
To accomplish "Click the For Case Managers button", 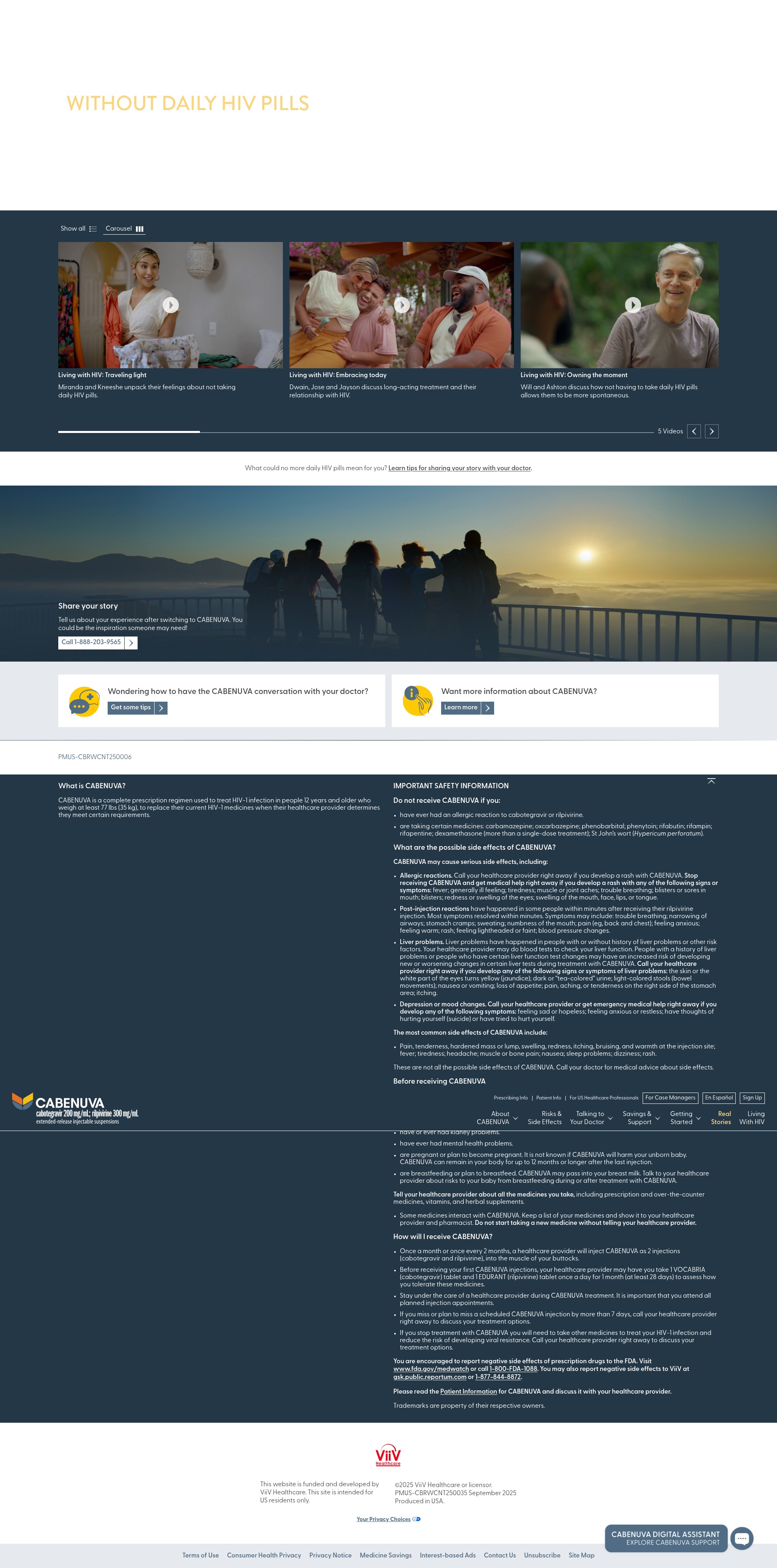I will 670,1098.
